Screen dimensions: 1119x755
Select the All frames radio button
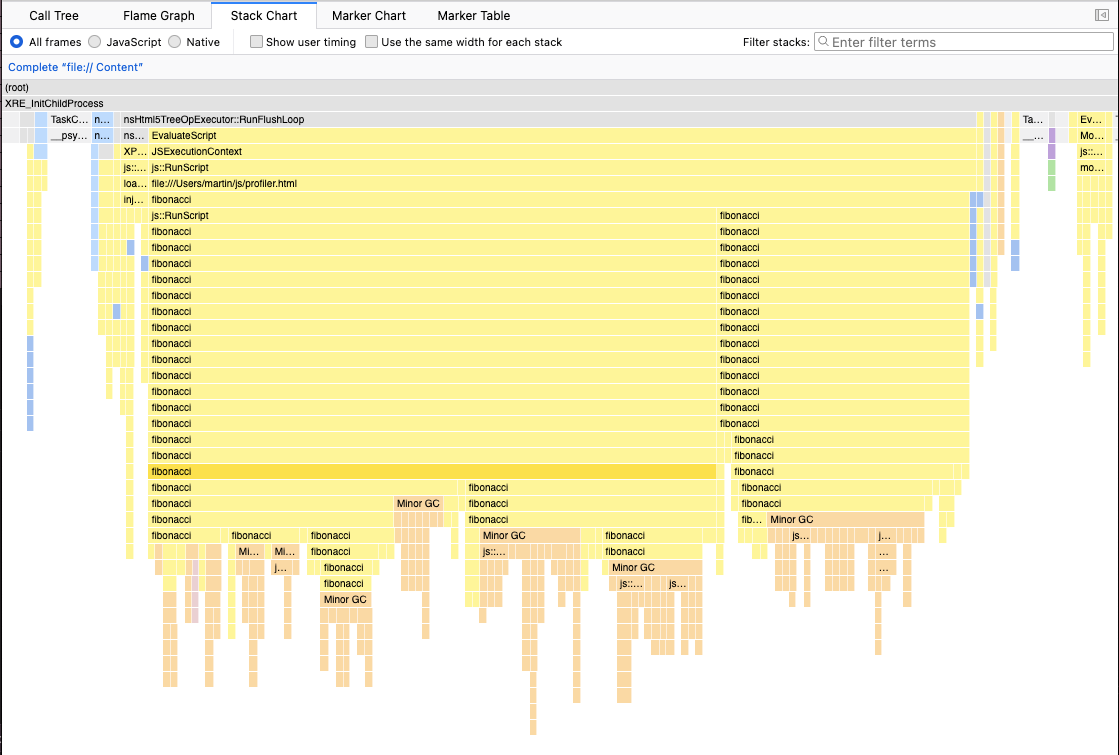point(17,42)
